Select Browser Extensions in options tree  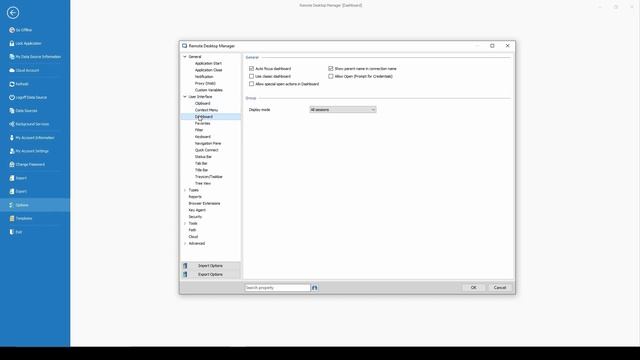tap(204, 203)
